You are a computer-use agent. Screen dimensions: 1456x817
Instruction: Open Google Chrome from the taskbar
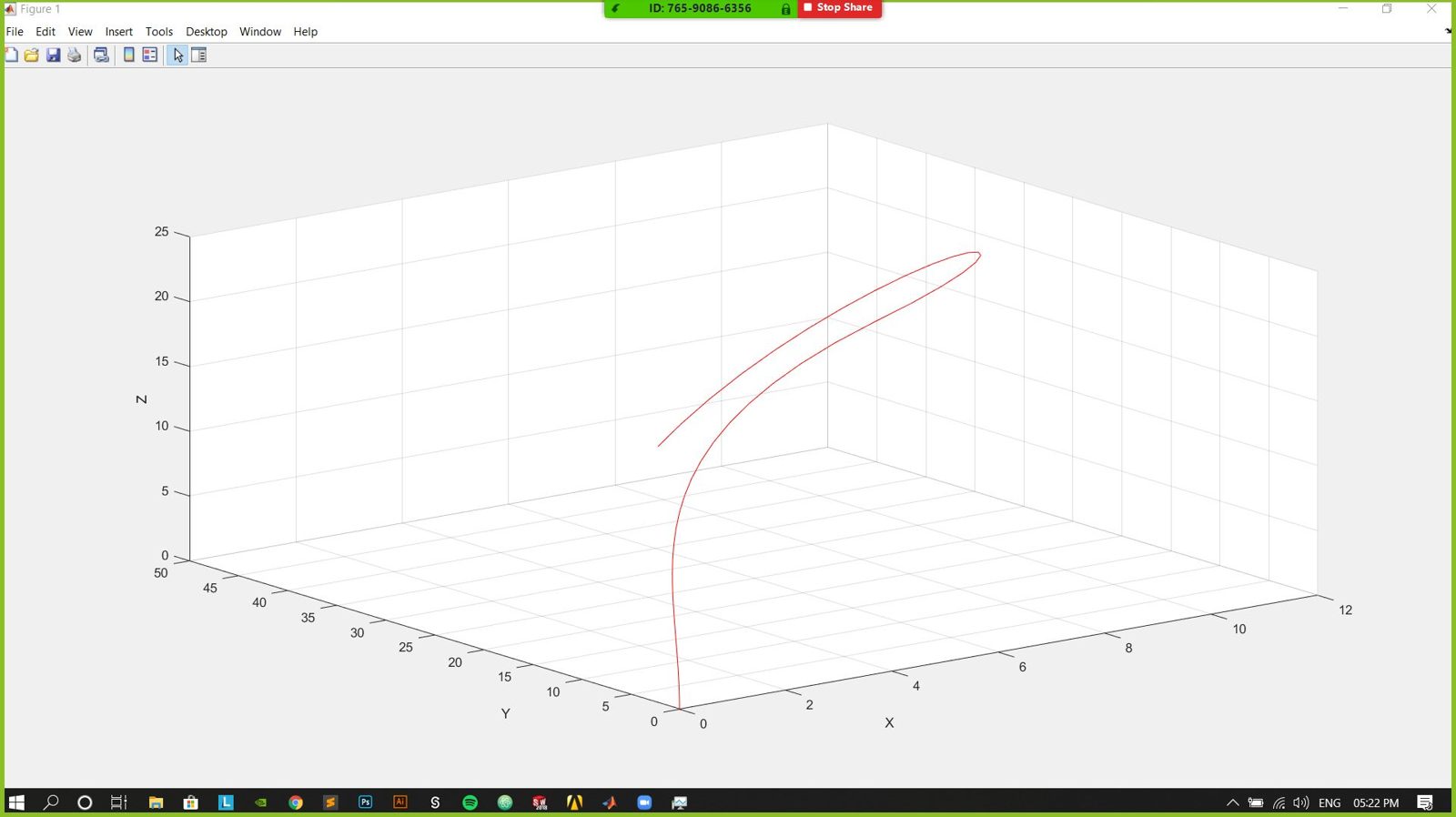pos(296,802)
